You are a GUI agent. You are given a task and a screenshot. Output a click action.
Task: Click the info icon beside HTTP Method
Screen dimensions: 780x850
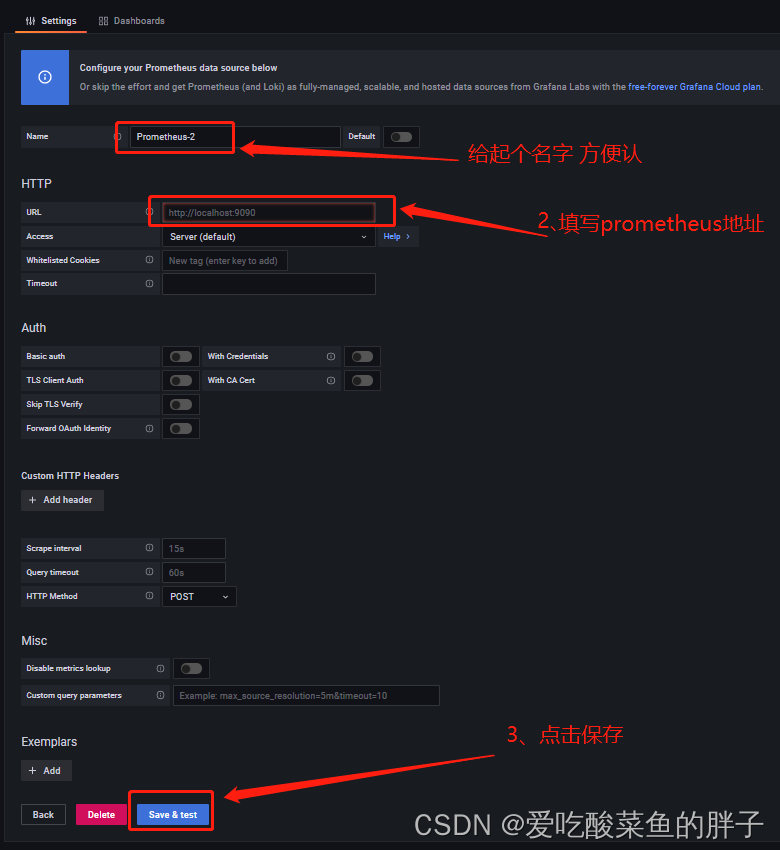coord(150,595)
